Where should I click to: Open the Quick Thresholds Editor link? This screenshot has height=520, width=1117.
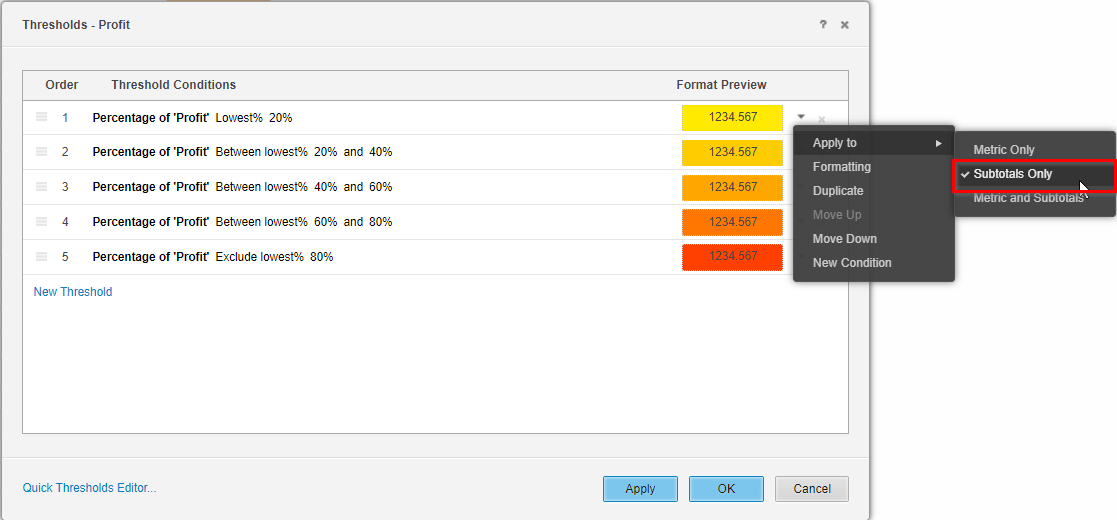point(89,488)
